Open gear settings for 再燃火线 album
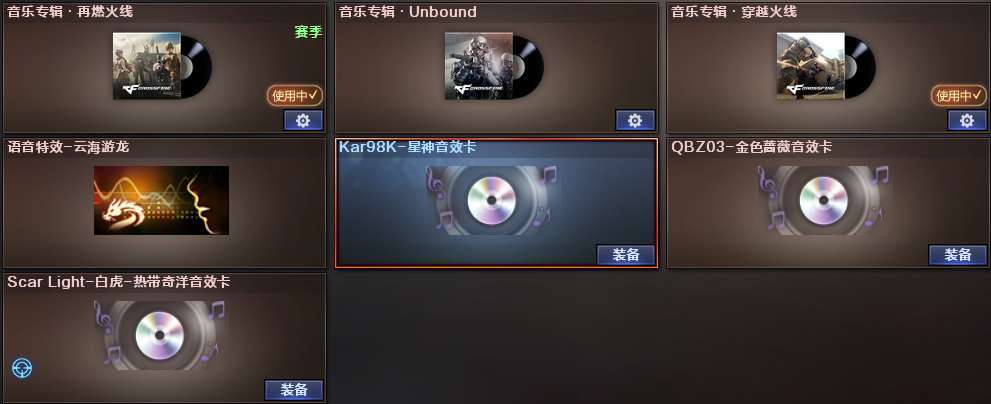This screenshot has width=991, height=404. tap(303, 120)
